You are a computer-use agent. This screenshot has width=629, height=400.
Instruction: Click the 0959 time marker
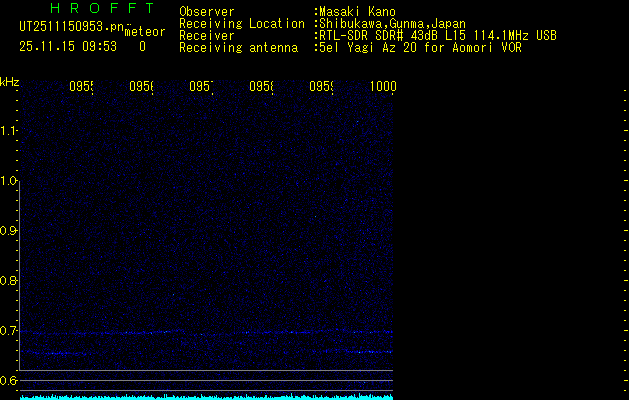321,87
